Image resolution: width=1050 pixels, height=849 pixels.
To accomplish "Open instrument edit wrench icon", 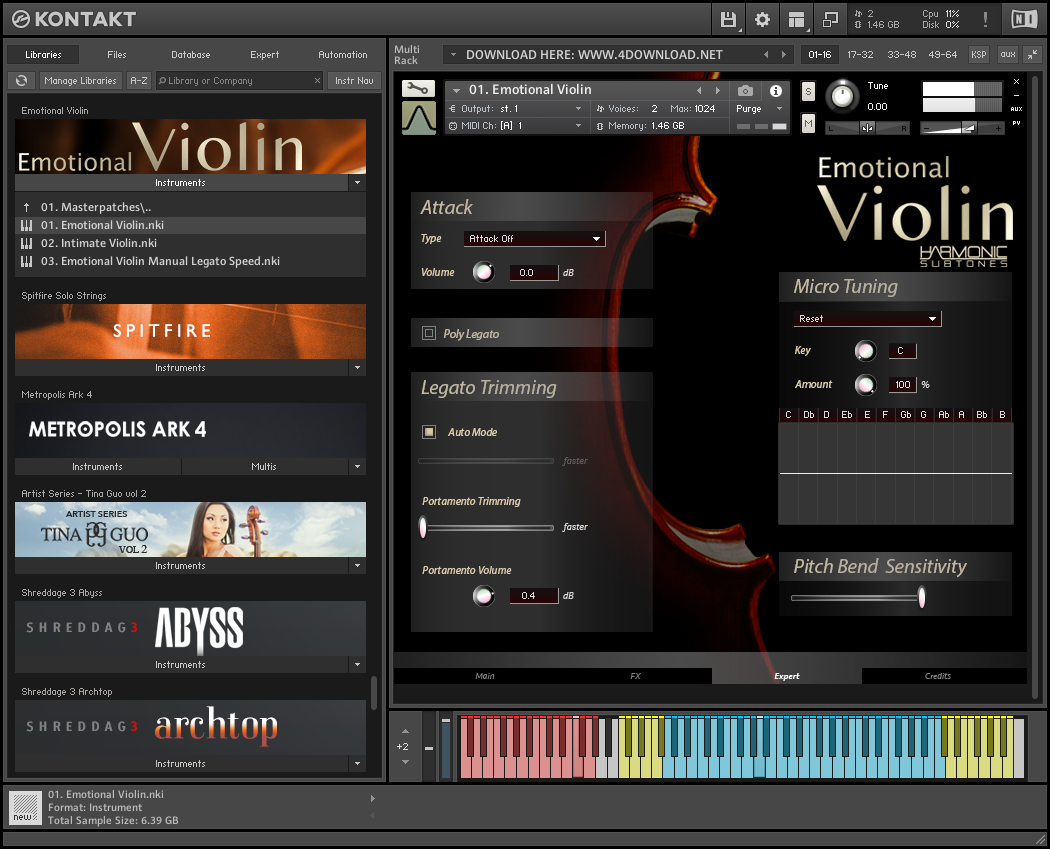I will [x=419, y=88].
